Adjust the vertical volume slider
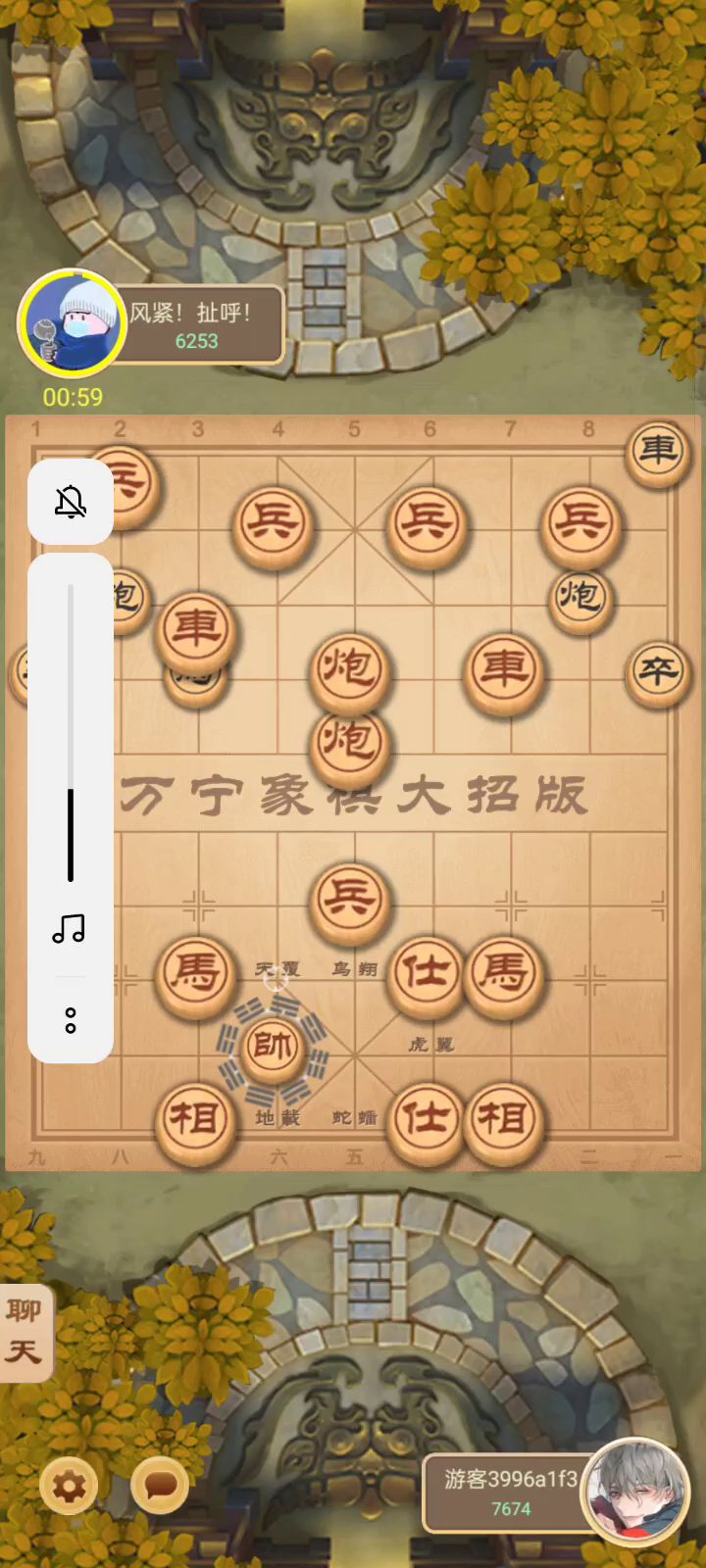Viewport: 706px width, 1568px height. (71, 733)
